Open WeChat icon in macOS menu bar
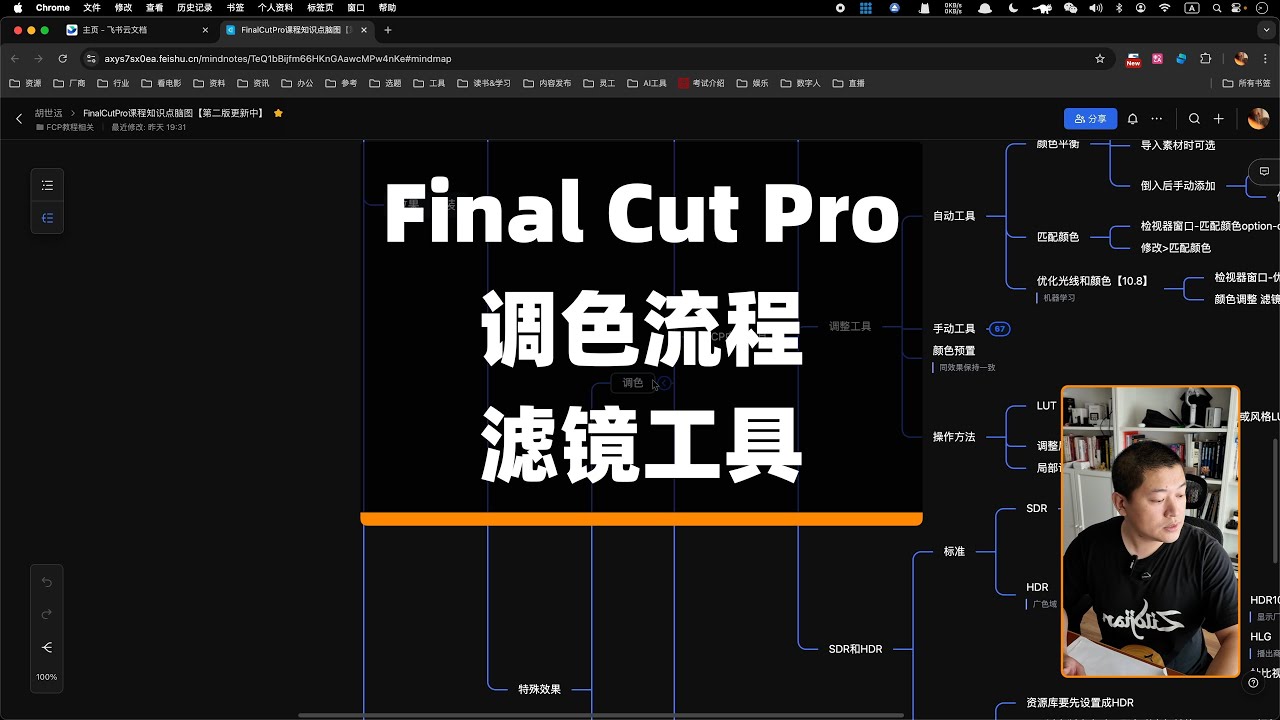 tap(1071, 8)
